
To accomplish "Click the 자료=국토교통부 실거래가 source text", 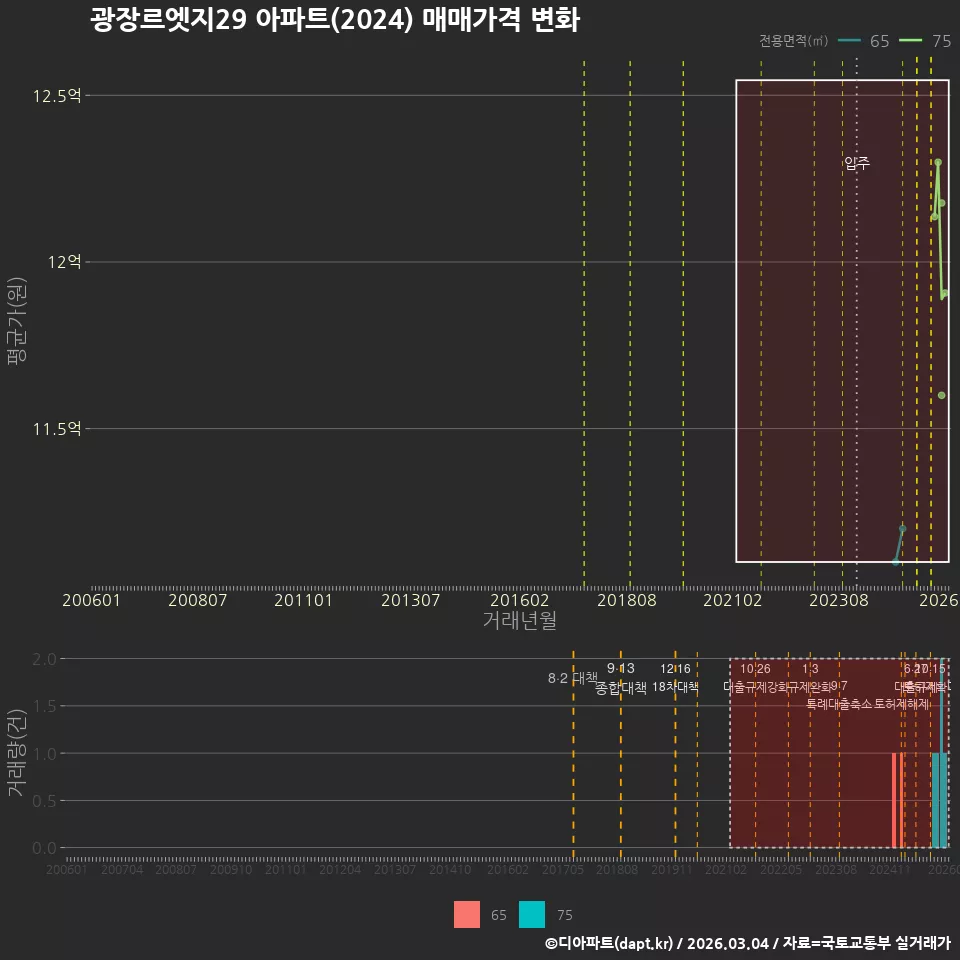I will 867,943.
